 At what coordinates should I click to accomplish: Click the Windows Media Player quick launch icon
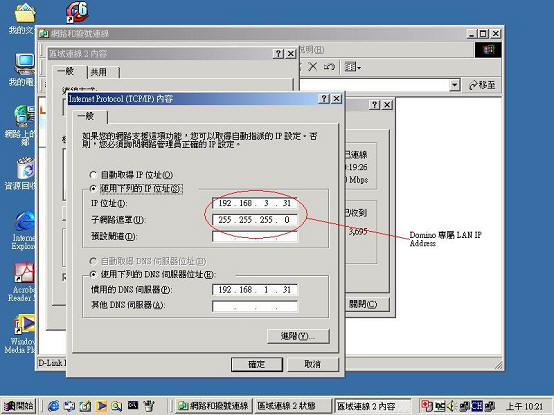[x=101, y=406]
